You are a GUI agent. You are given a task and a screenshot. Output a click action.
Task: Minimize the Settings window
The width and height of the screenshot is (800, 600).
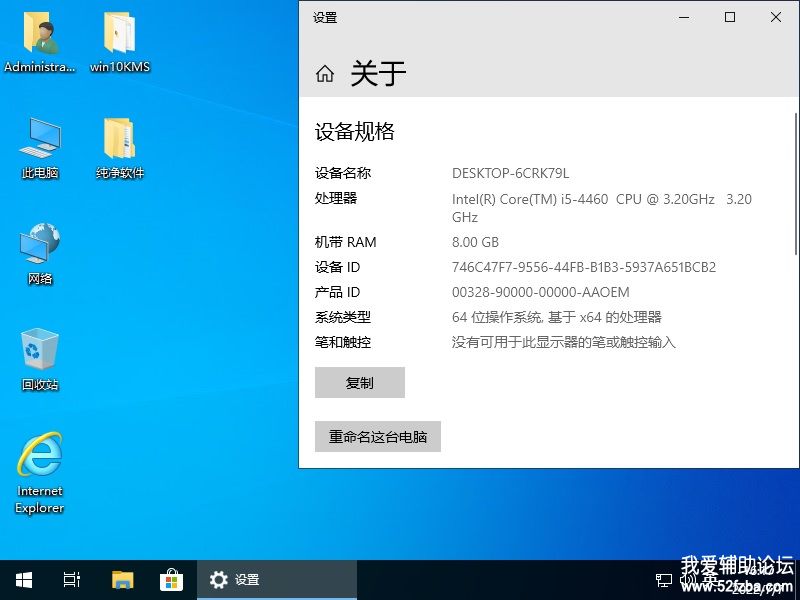pyautogui.click(x=684, y=17)
